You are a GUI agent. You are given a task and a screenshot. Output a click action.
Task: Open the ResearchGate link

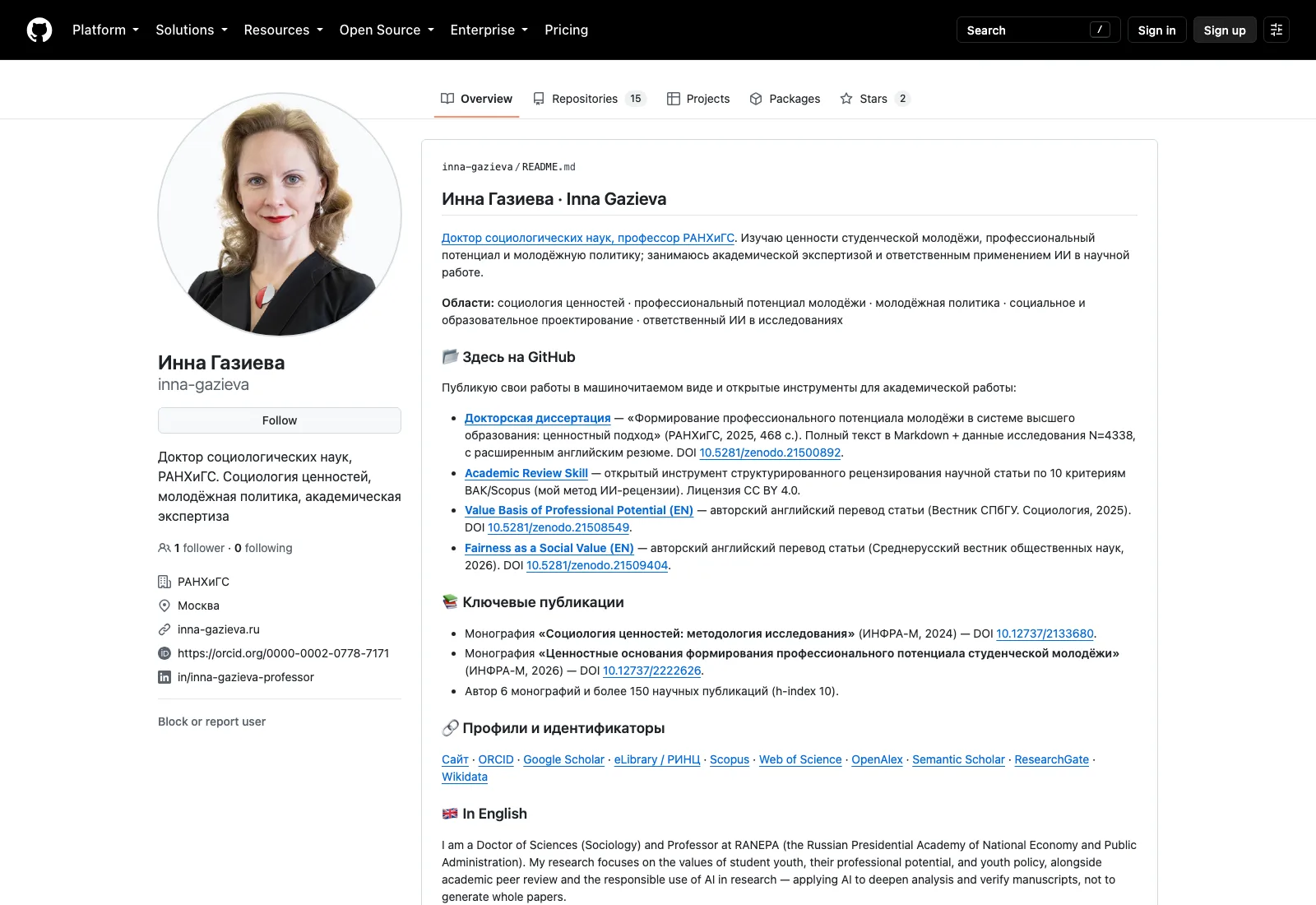(x=1052, y=759)
